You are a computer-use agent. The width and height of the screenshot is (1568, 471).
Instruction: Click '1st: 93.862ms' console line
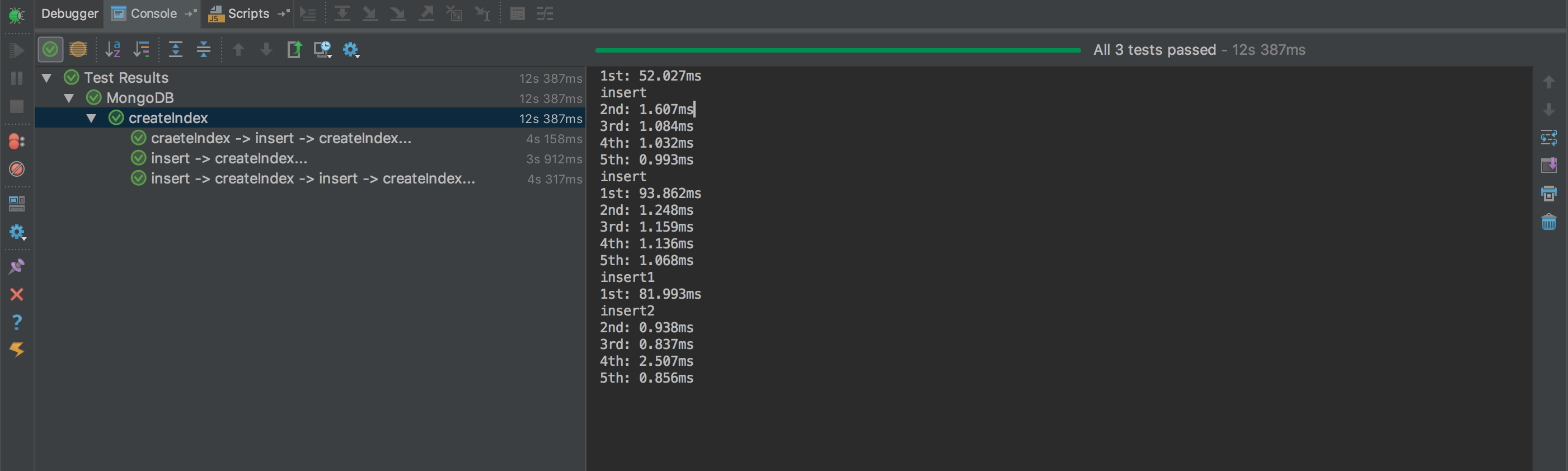point(650,194)
